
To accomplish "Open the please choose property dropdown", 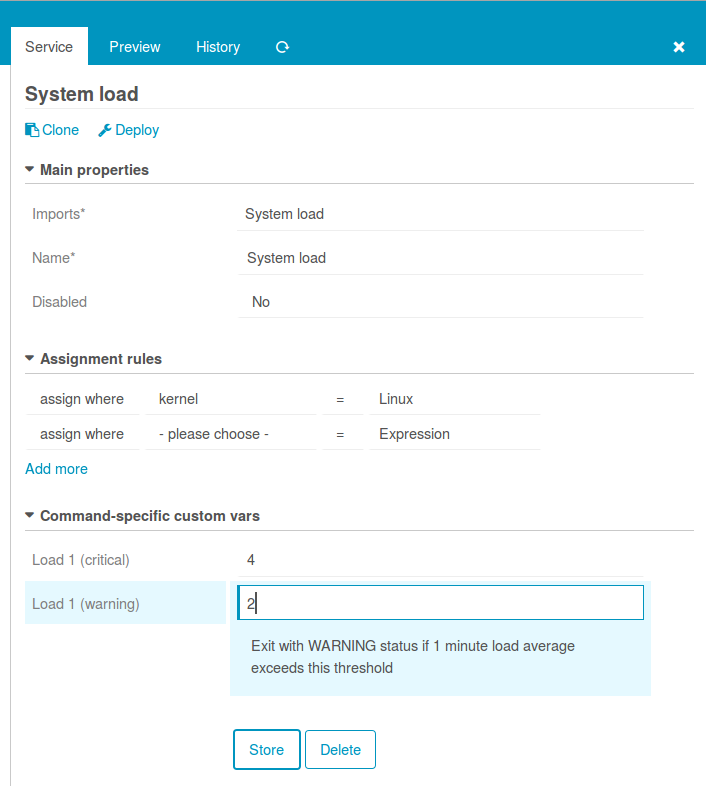I will pos(231,434).
